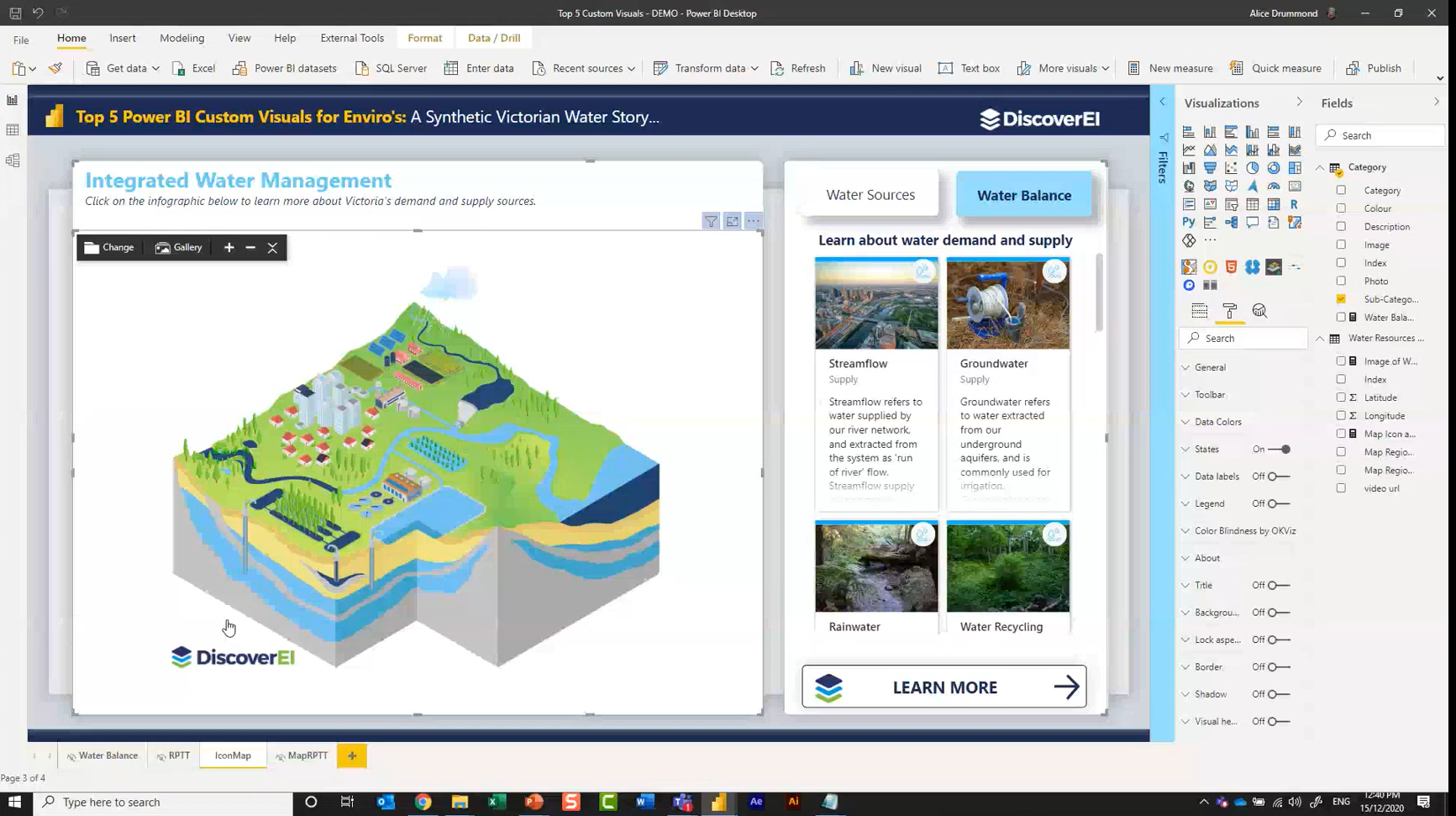Collapse the Category table in Fields pane
Screen dimensions: 1456x816
(x=1320, y=167)
